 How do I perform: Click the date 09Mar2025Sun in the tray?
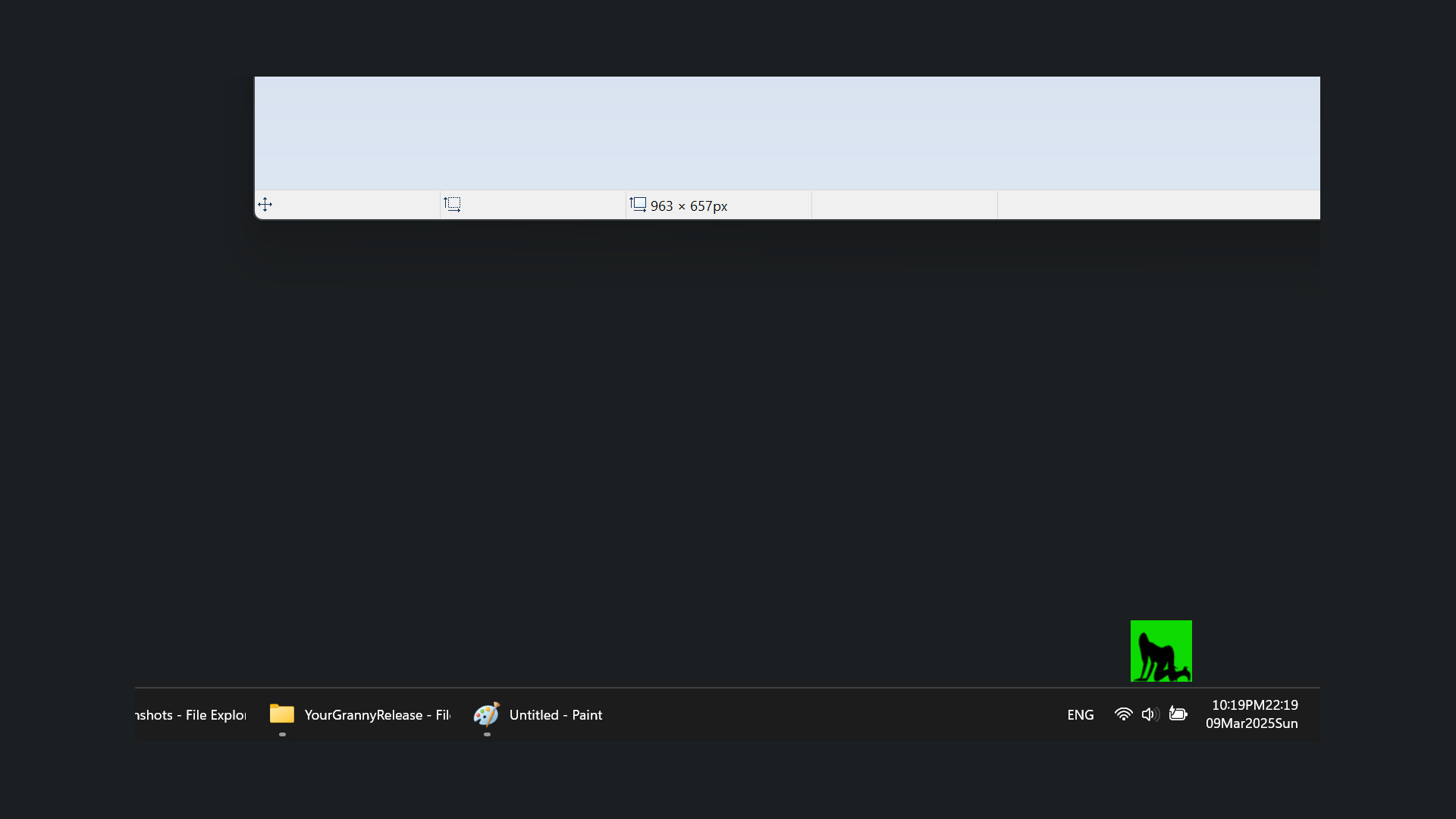coord(1252,723)
